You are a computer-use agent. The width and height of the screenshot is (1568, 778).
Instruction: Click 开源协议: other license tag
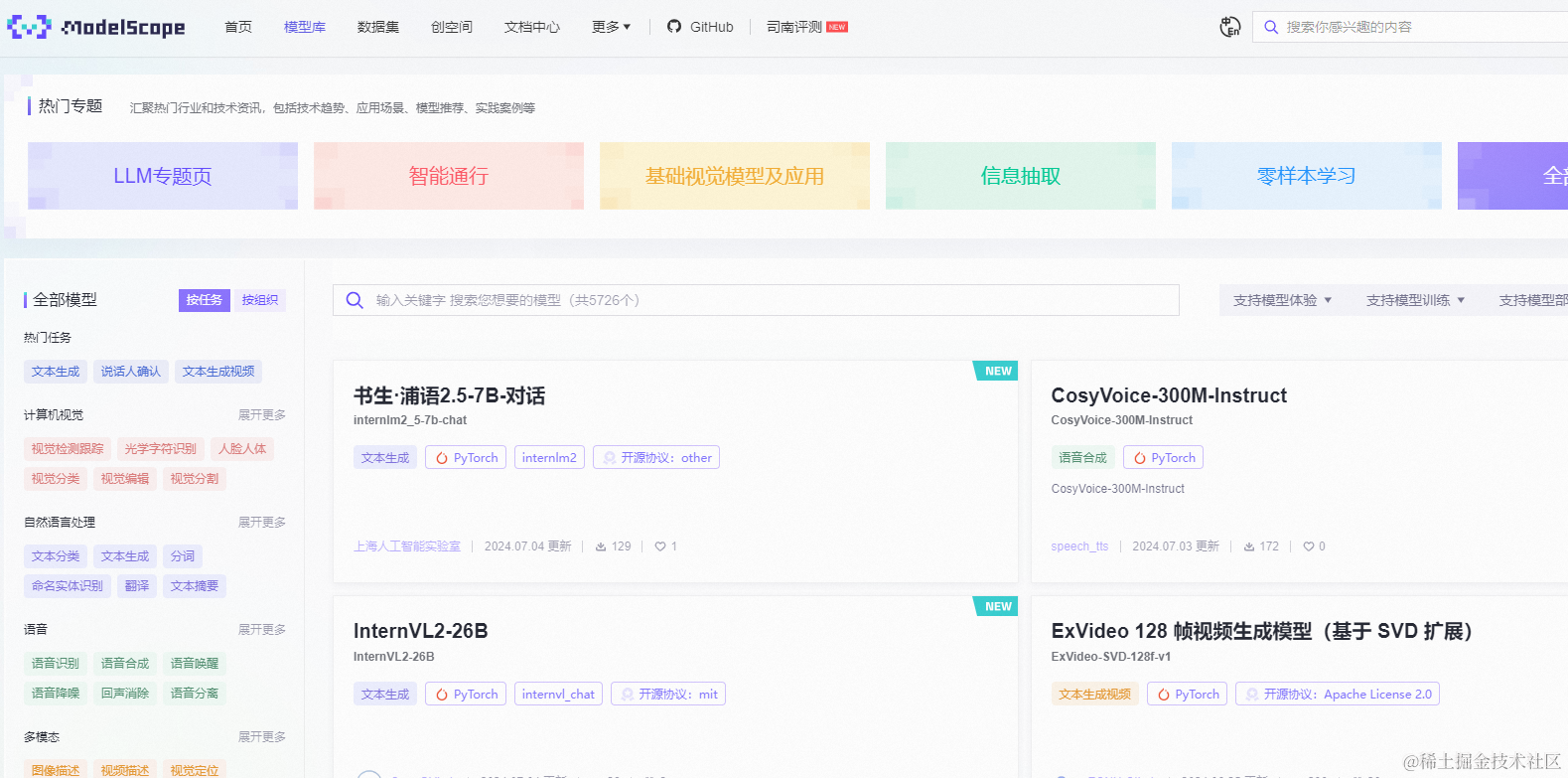(656, 457)
